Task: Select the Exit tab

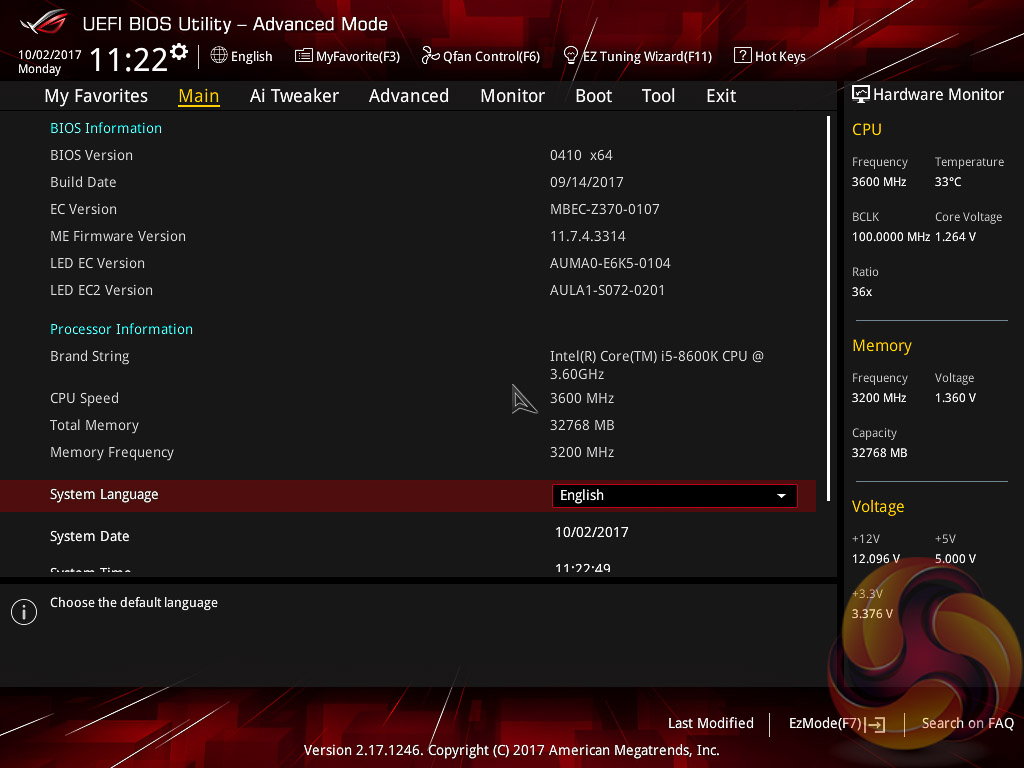Action: coord(721,96)
